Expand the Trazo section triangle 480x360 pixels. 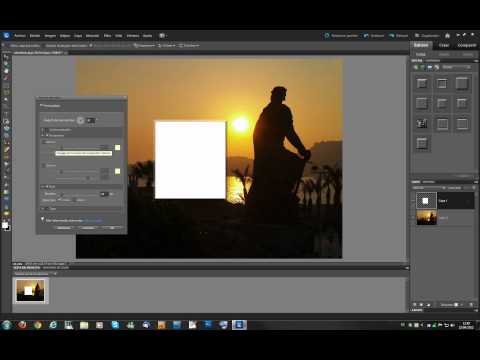pyautogui.click(x=43, y=209)
